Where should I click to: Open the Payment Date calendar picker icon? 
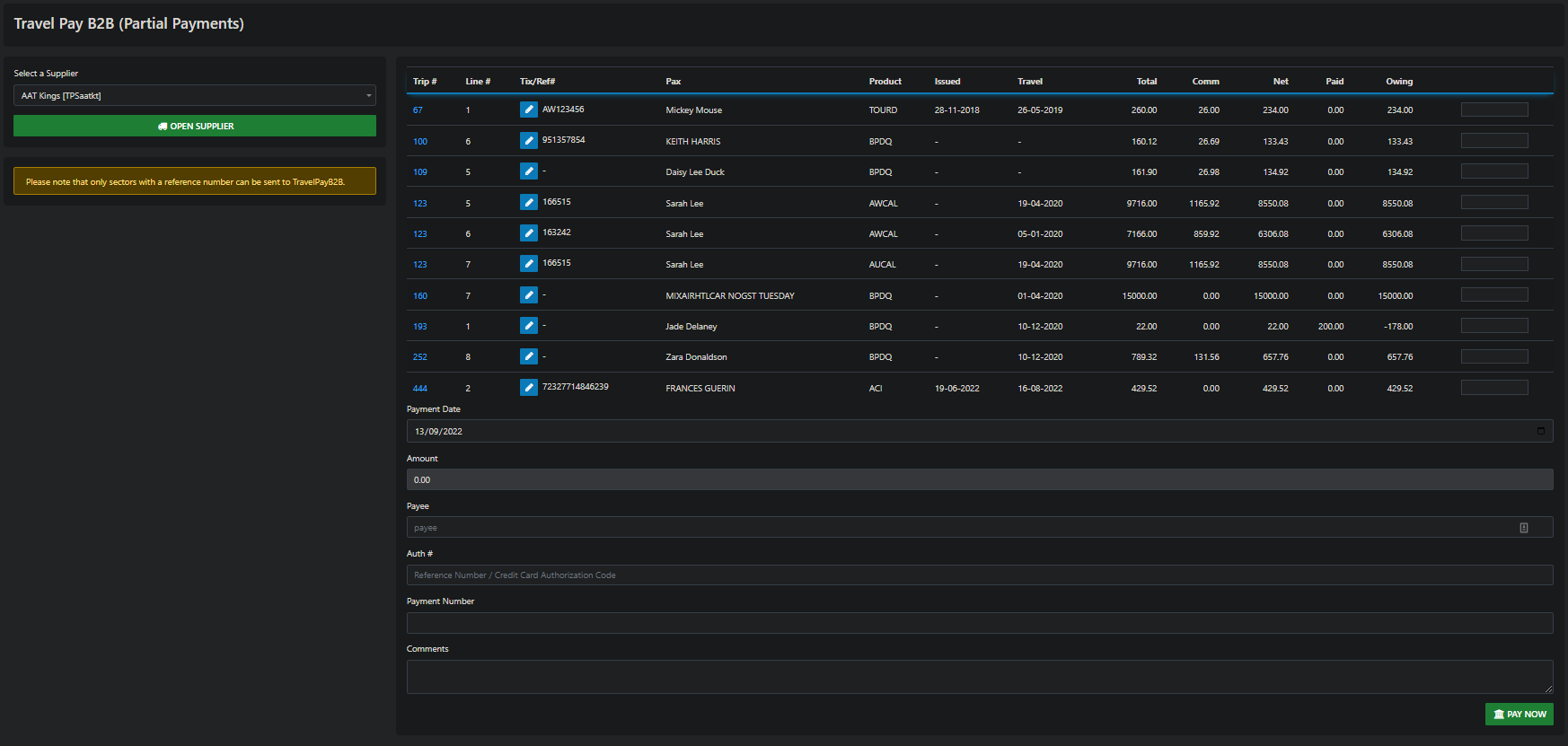click(1540, 431)
